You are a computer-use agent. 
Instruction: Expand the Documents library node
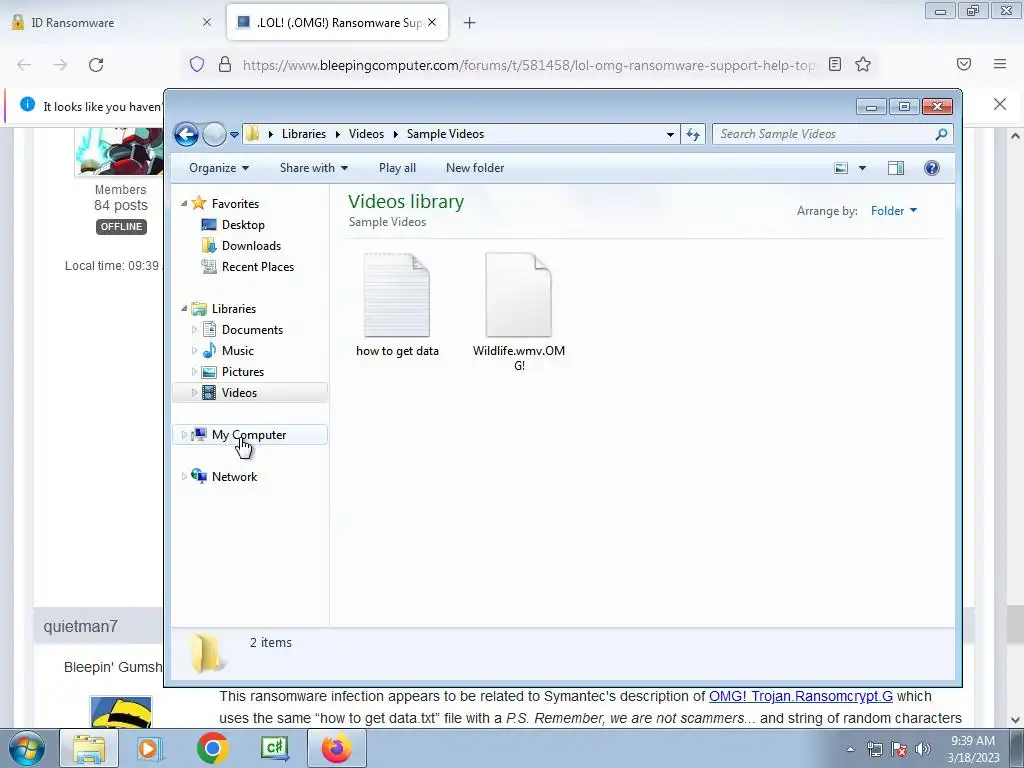point(194,330)
